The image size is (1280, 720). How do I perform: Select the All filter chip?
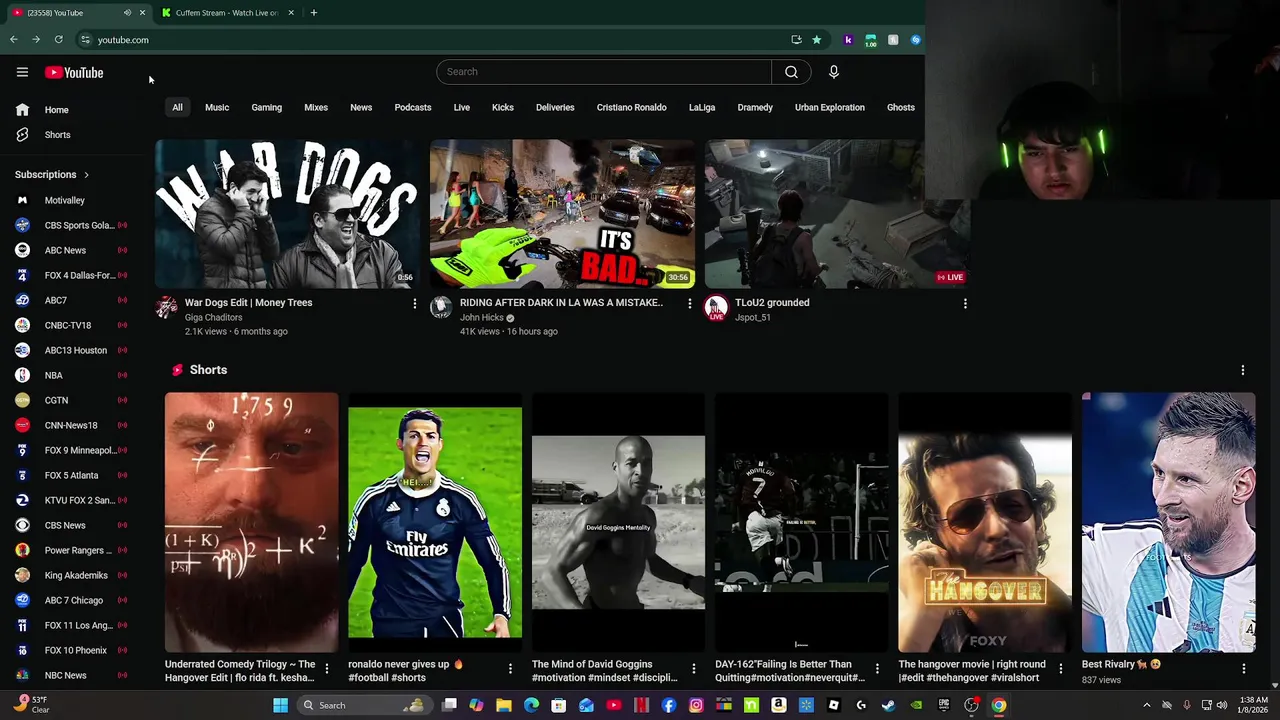177,107
